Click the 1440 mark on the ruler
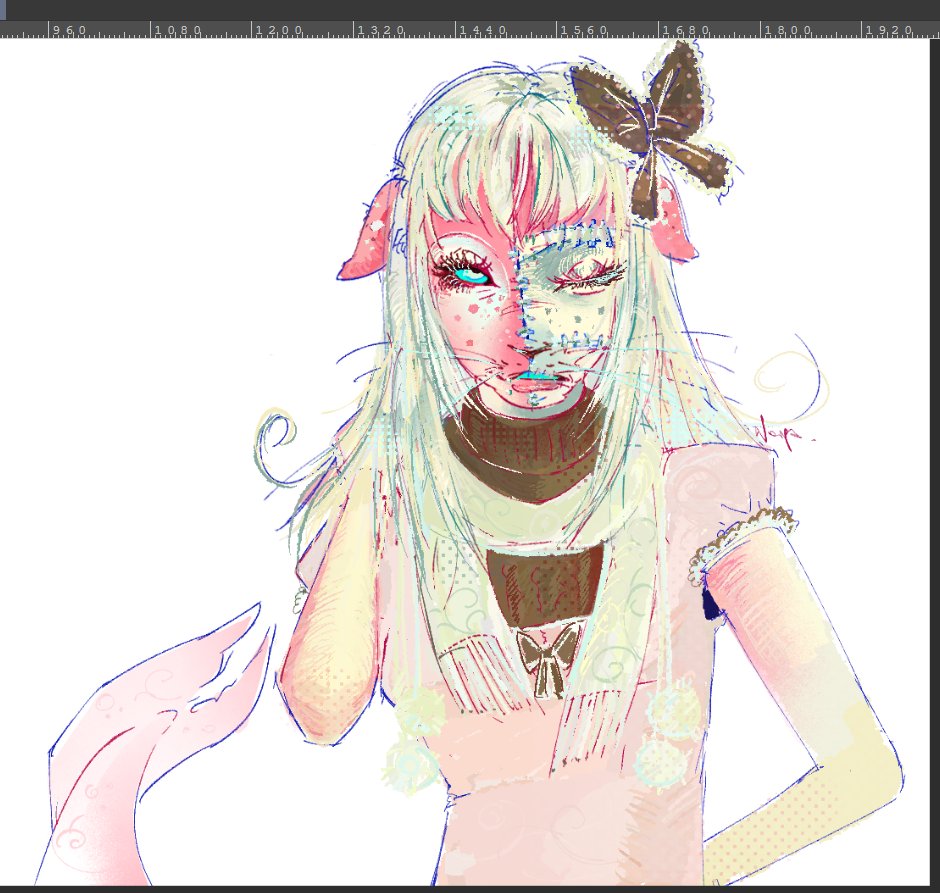Image resolution: width=940 pixels, height=893 pixels. pyautogui.click(x=483, y=30)
